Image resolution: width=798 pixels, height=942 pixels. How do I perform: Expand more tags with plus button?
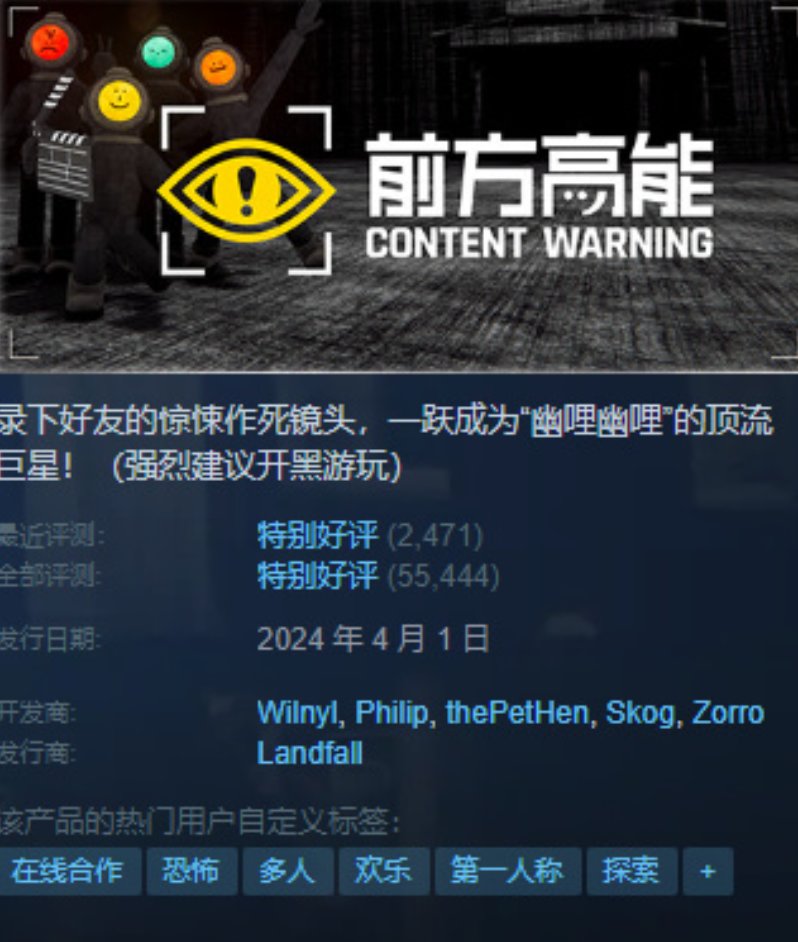[708, 871]
